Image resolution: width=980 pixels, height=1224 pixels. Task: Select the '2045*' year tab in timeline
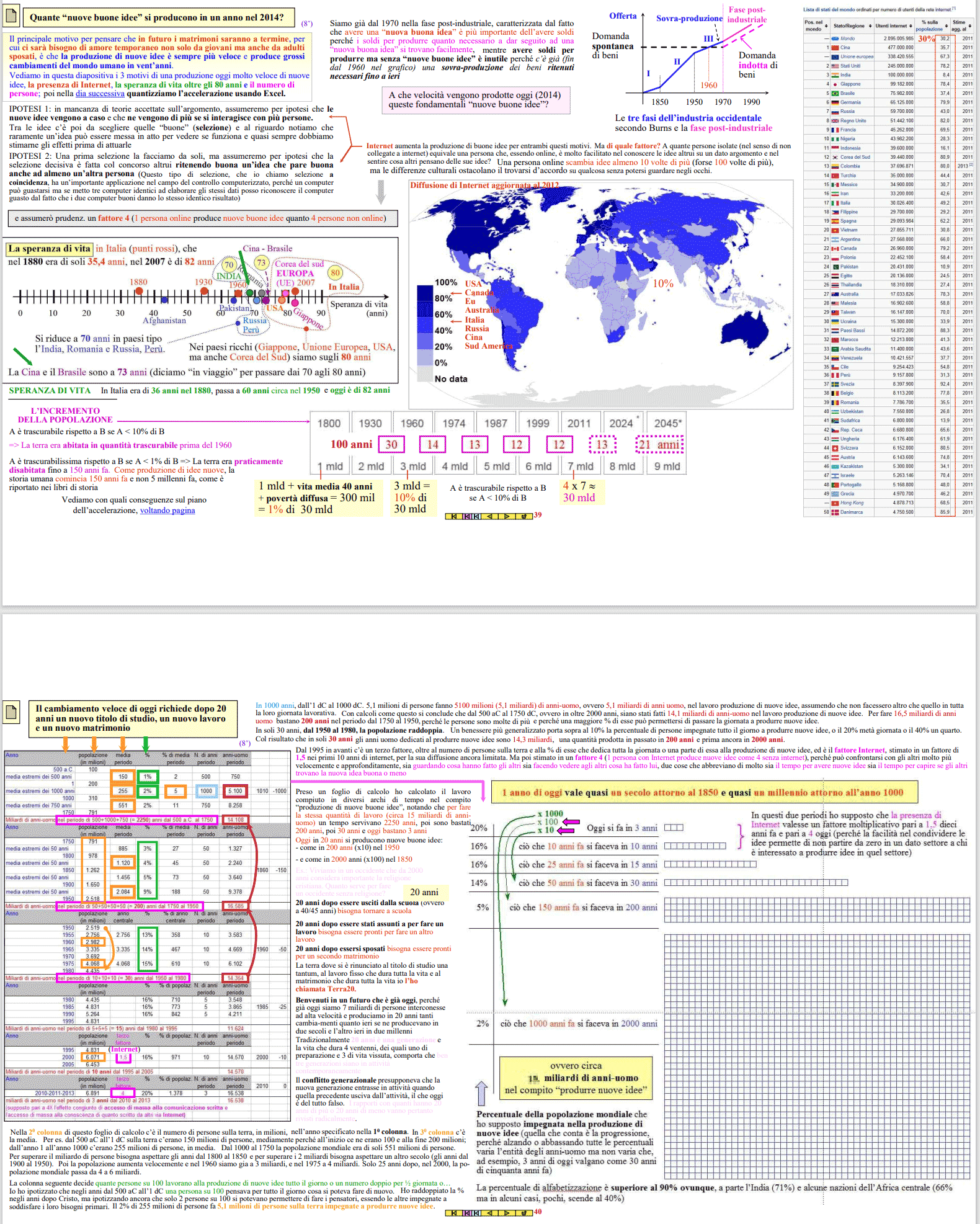click(x=667, y=423)
